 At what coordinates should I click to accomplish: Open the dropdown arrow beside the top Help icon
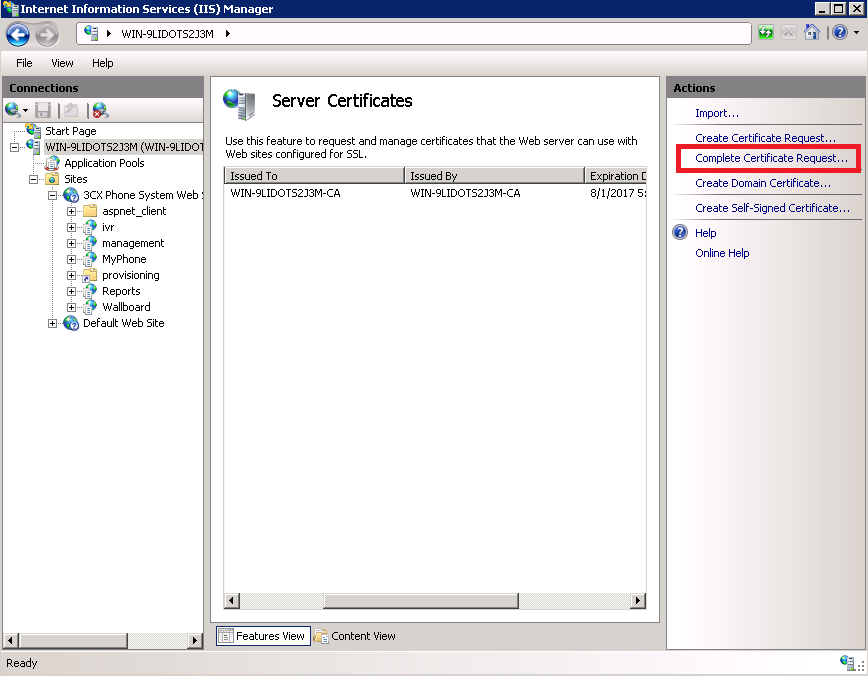[x=856, y=33]
